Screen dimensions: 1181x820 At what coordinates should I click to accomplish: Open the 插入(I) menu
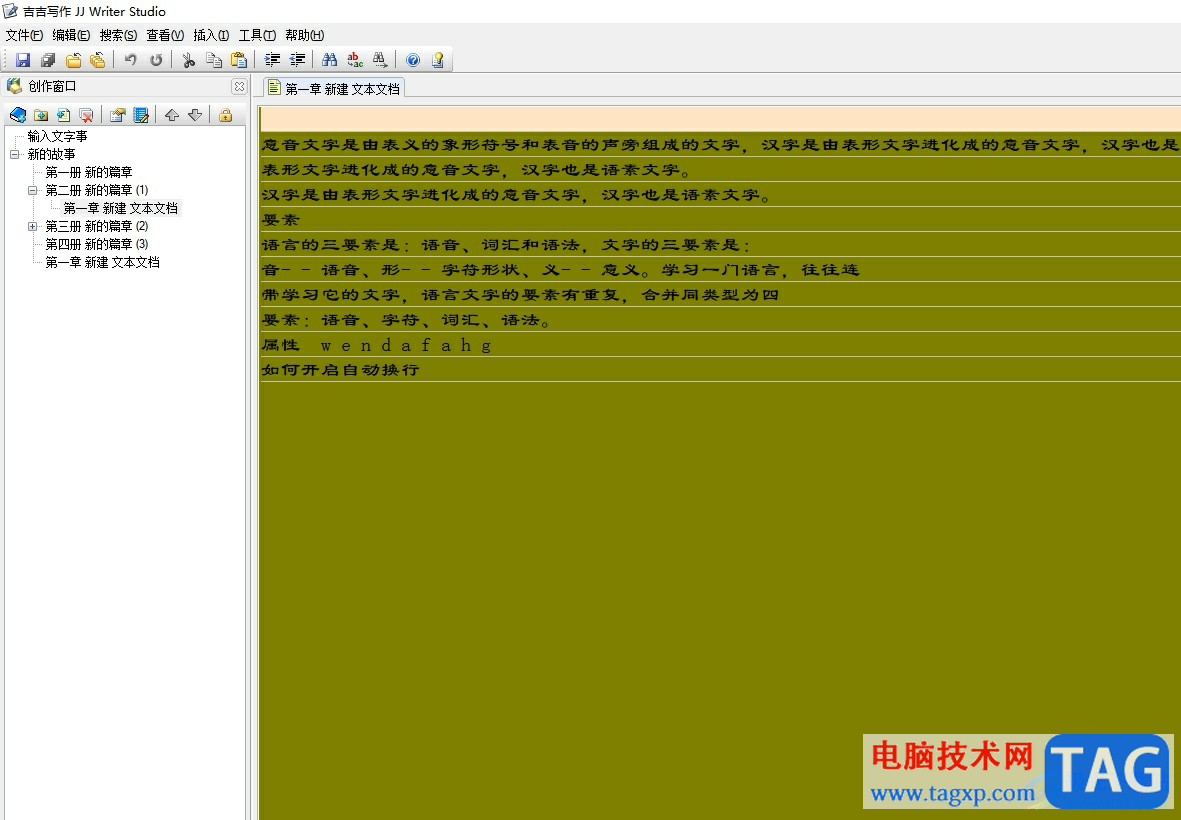pos(211,35)
